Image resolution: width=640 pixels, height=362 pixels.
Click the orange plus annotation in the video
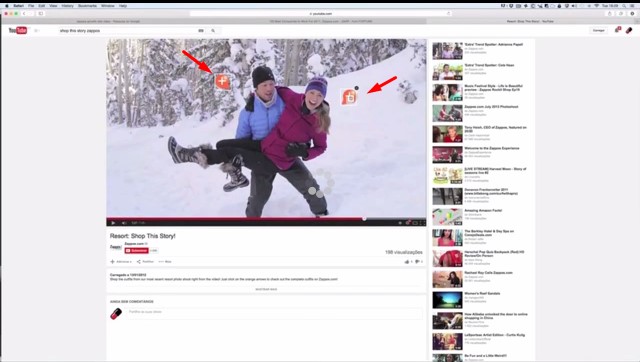click(222, 81)
